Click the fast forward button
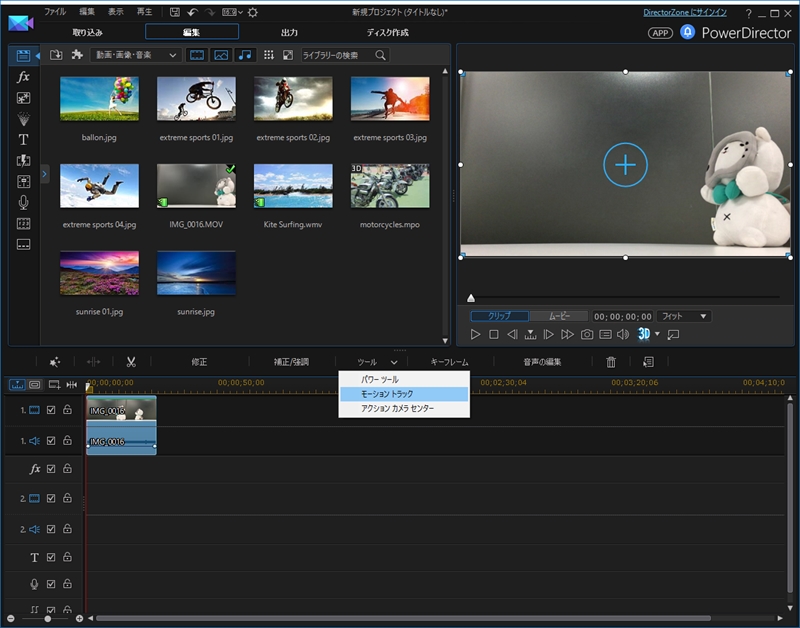 click(567, 335)
